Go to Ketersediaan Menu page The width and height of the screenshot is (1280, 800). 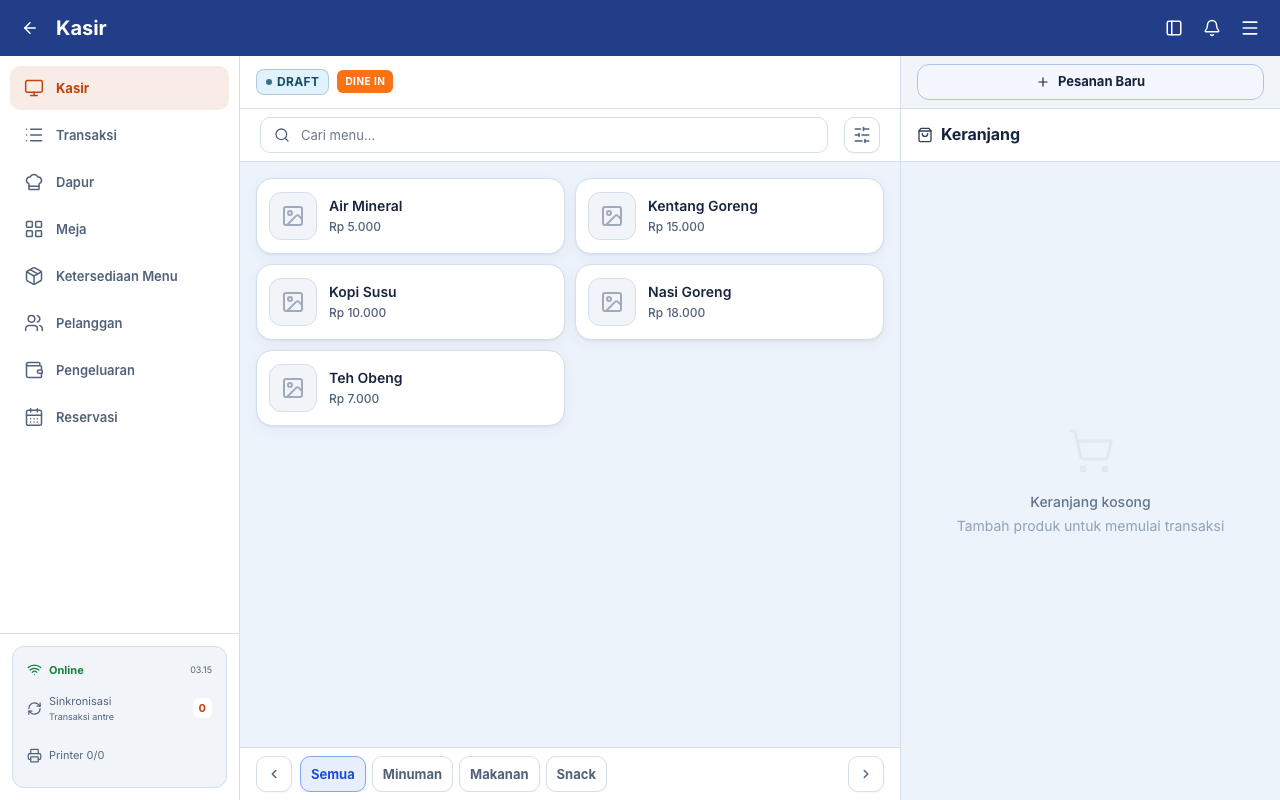click(x=120, y=276)
